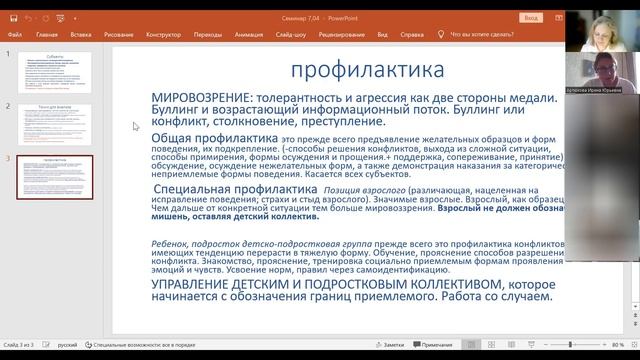Click the spell check icon in status bar
The width and height of the screenshot is (640, 360).
point(46,345)
